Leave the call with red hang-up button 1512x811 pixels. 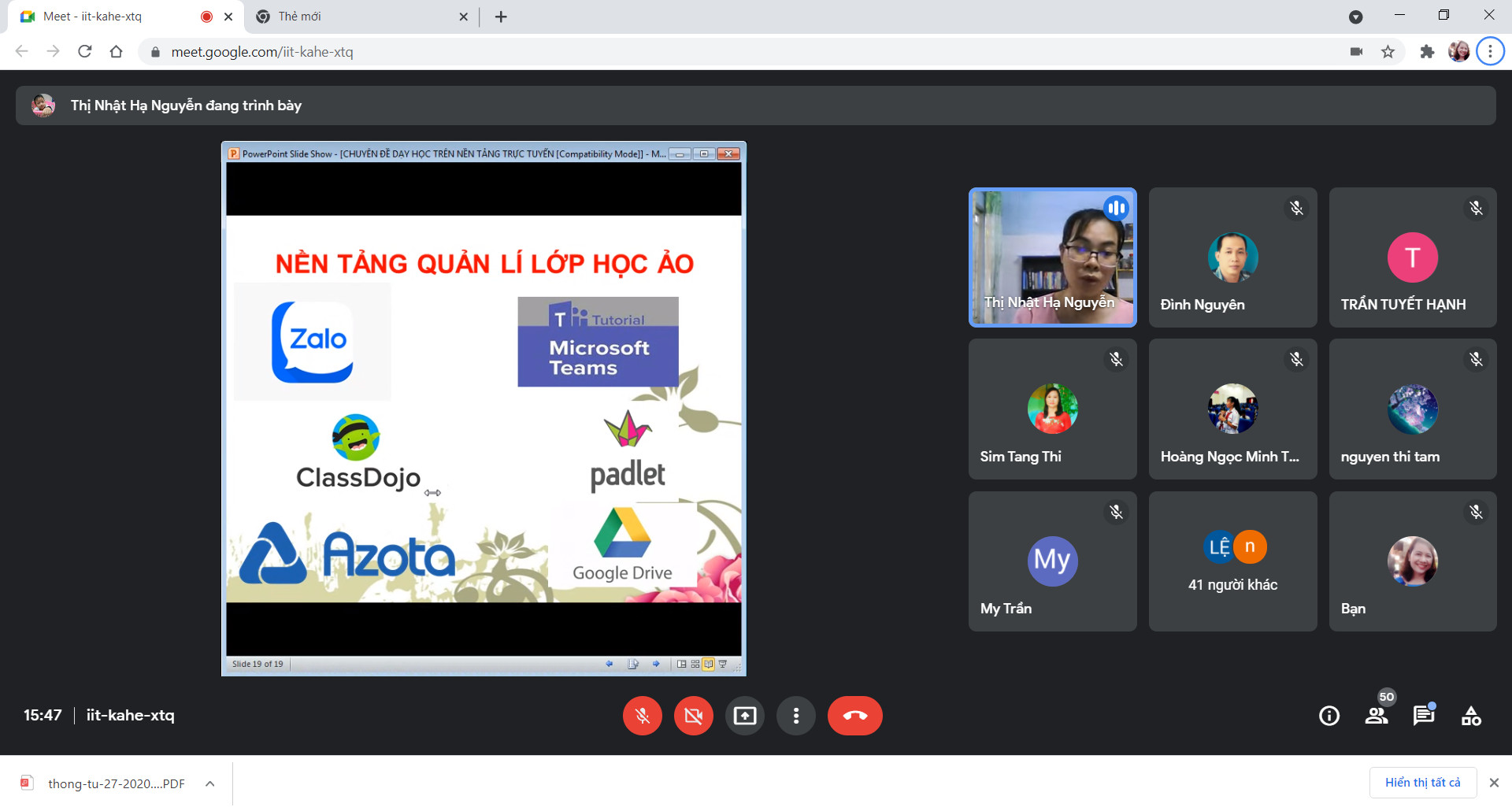pos(855,716)
